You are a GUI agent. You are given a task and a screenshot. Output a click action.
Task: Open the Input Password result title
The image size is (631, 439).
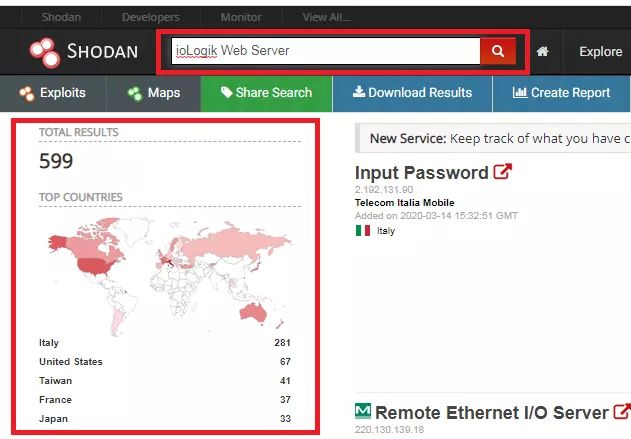pos(421,173)
